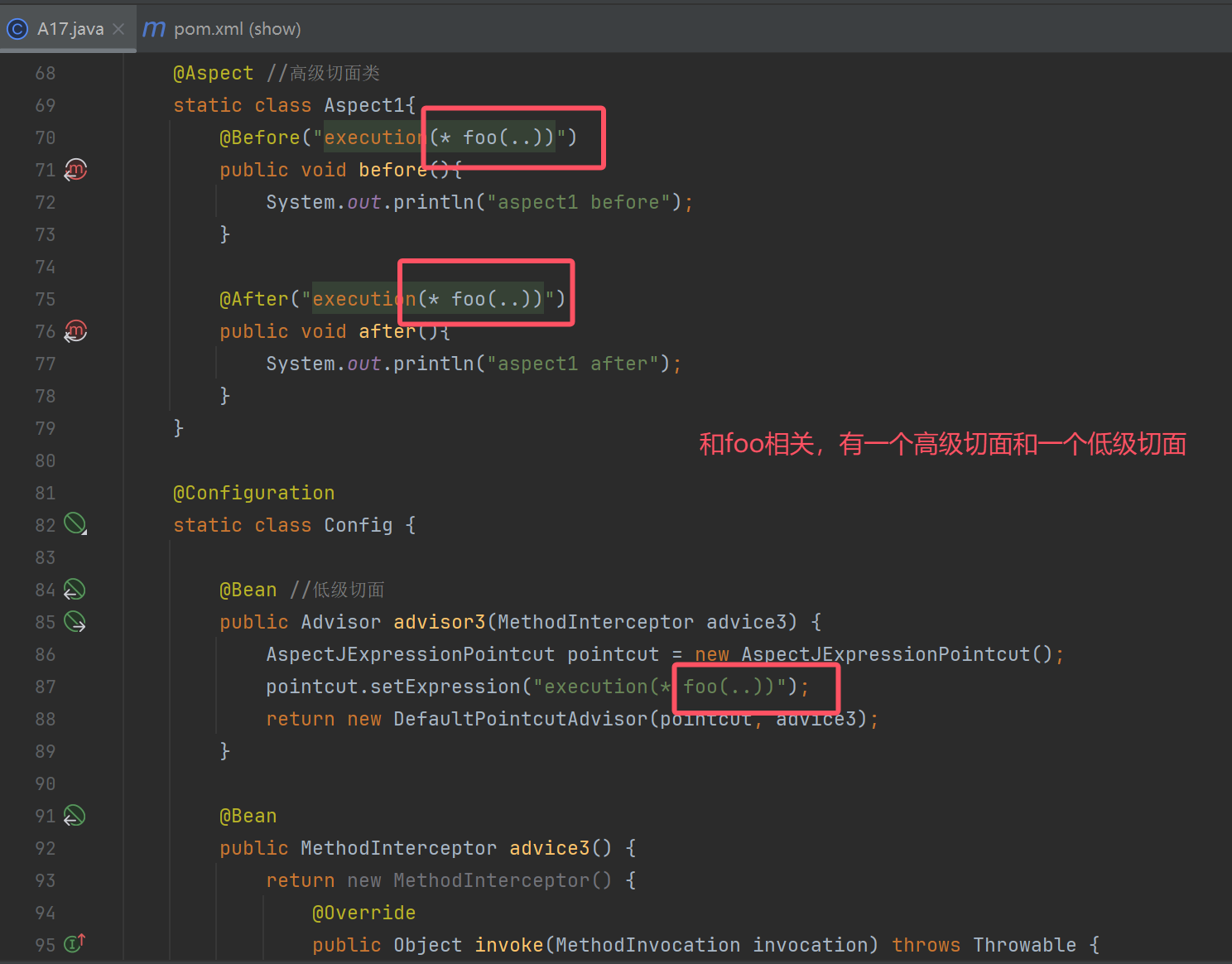Click the Spring bean gutter icon on line 91
This screenshot has width=1232, height=964.
coord(75,816)
